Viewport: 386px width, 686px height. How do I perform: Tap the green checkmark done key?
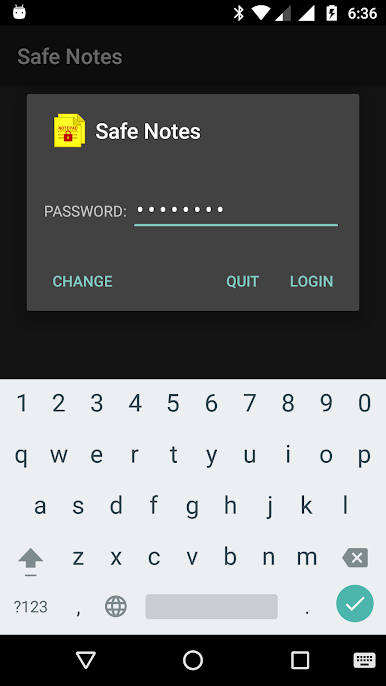coord(354,604)
